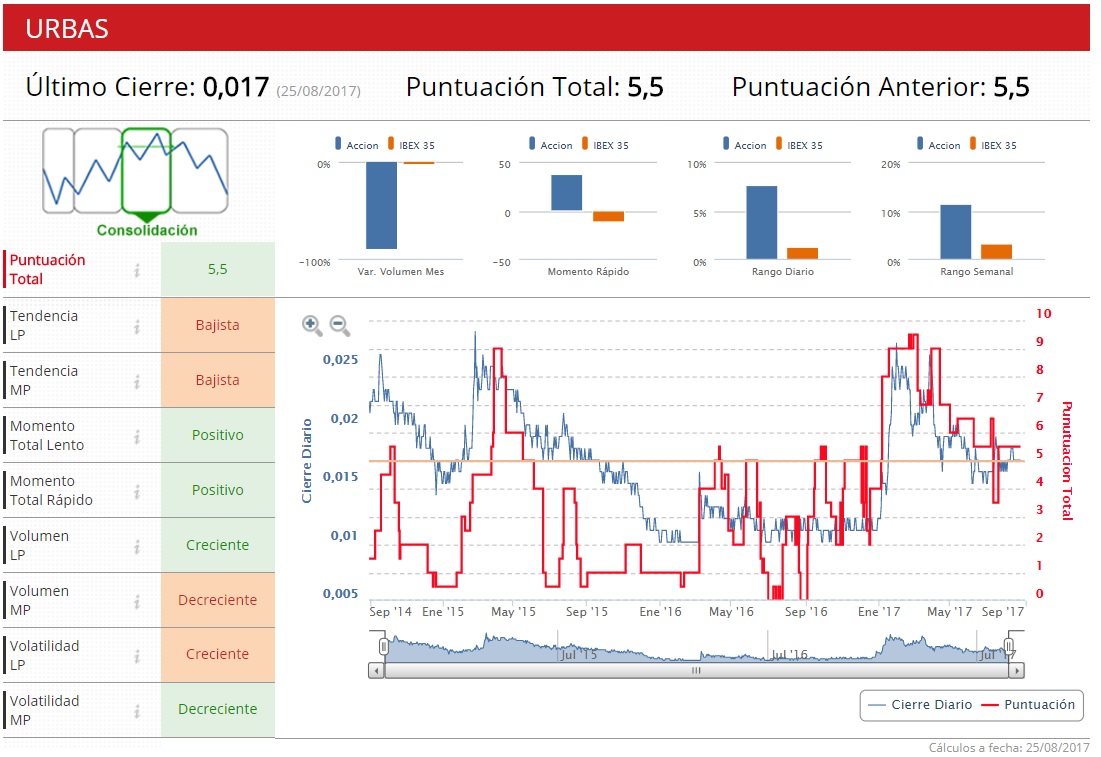
Task: Toggle IBEX 35 series in Rango Semanal chart
Action: (993, 145)
